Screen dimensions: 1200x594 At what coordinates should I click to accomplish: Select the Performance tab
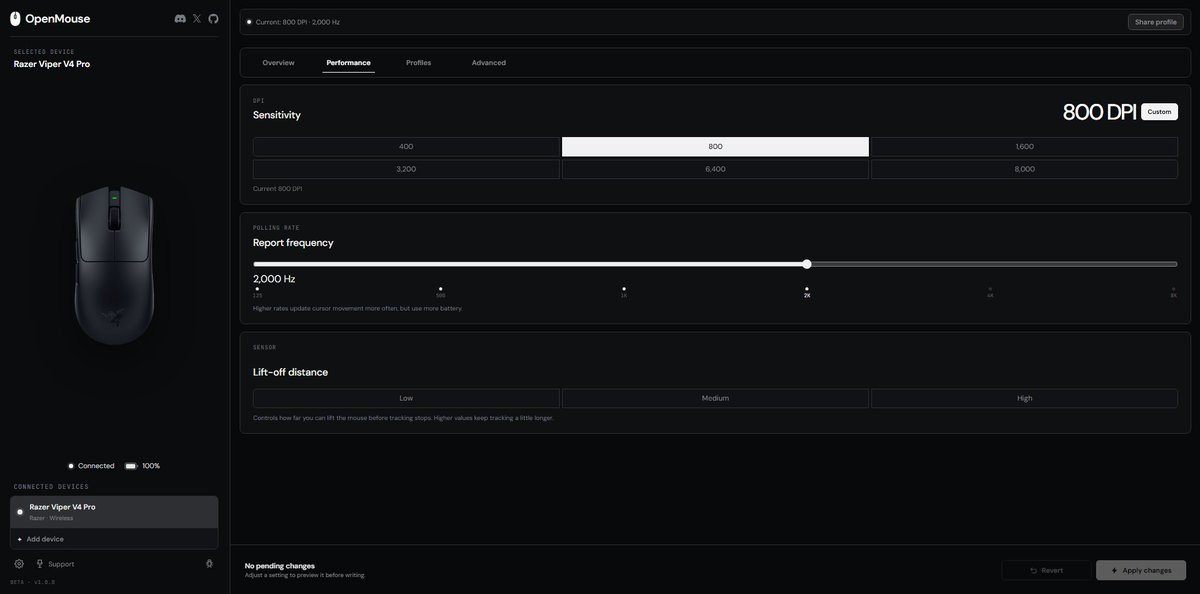pos(348,62)
